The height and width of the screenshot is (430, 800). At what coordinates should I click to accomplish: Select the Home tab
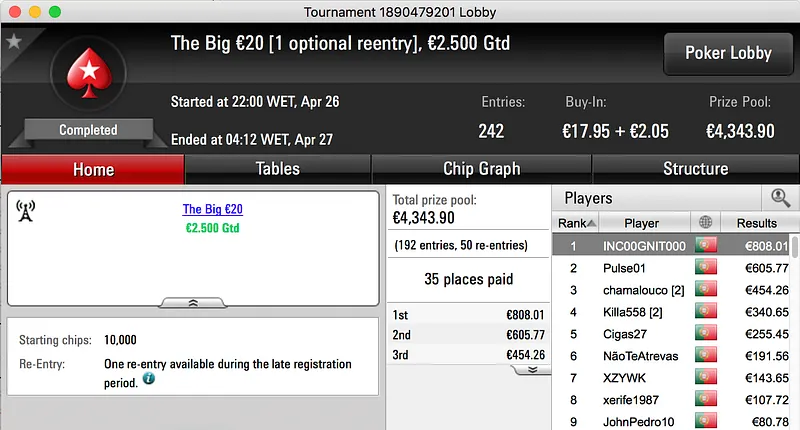point(93,169)
